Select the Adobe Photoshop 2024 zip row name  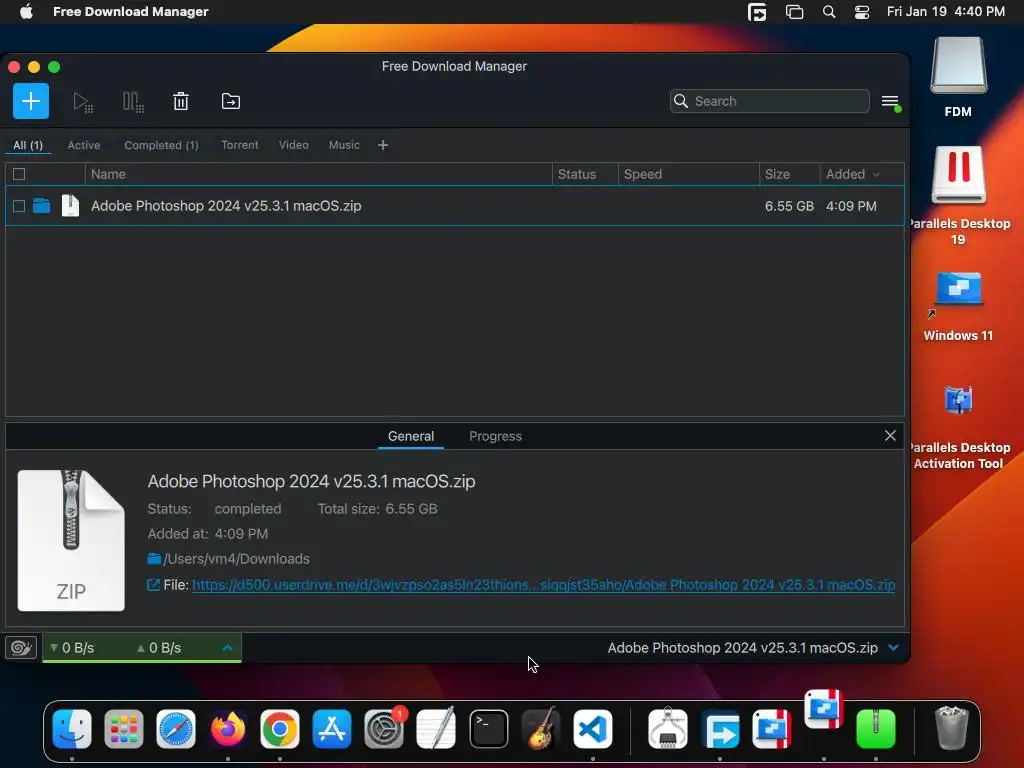(226, 206)
